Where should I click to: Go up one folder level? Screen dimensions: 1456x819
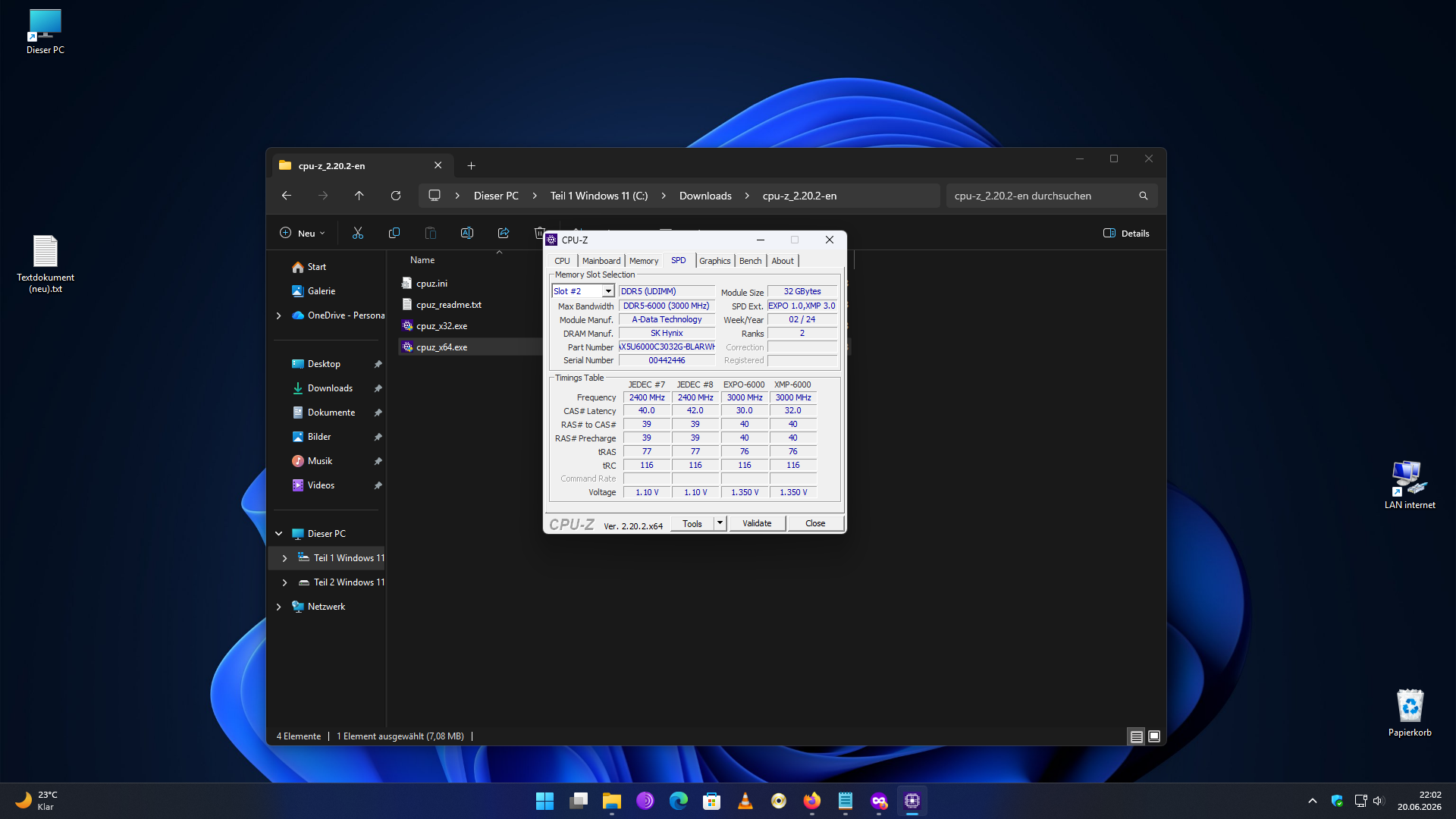click(359, 196)
